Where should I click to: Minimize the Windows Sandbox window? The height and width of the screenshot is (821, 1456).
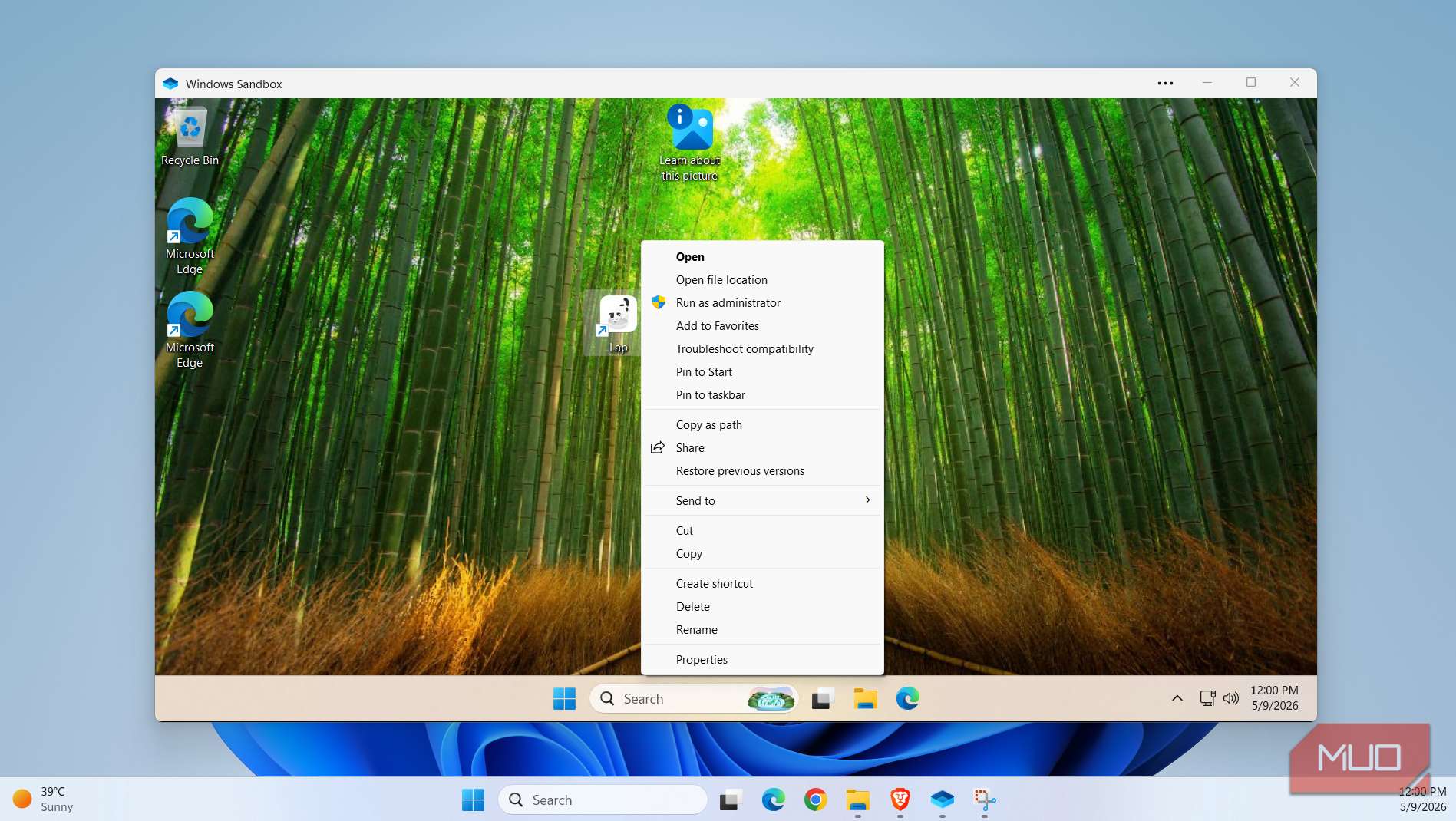click(1207, 83)
